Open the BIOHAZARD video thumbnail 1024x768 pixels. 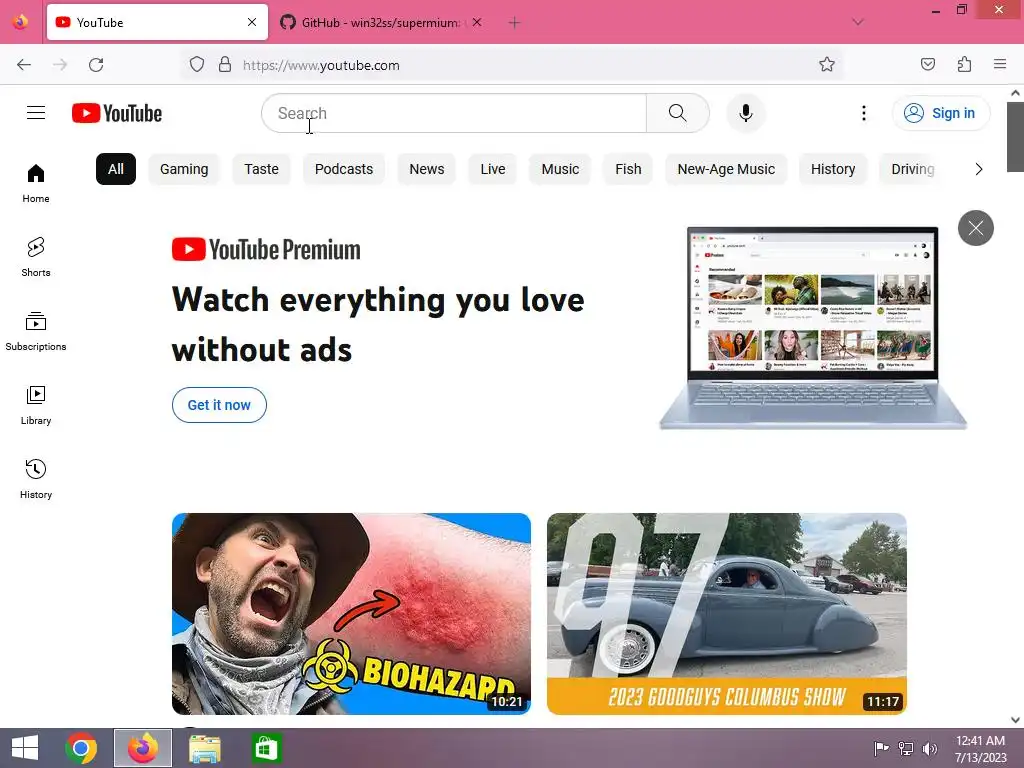click(351, 614)
